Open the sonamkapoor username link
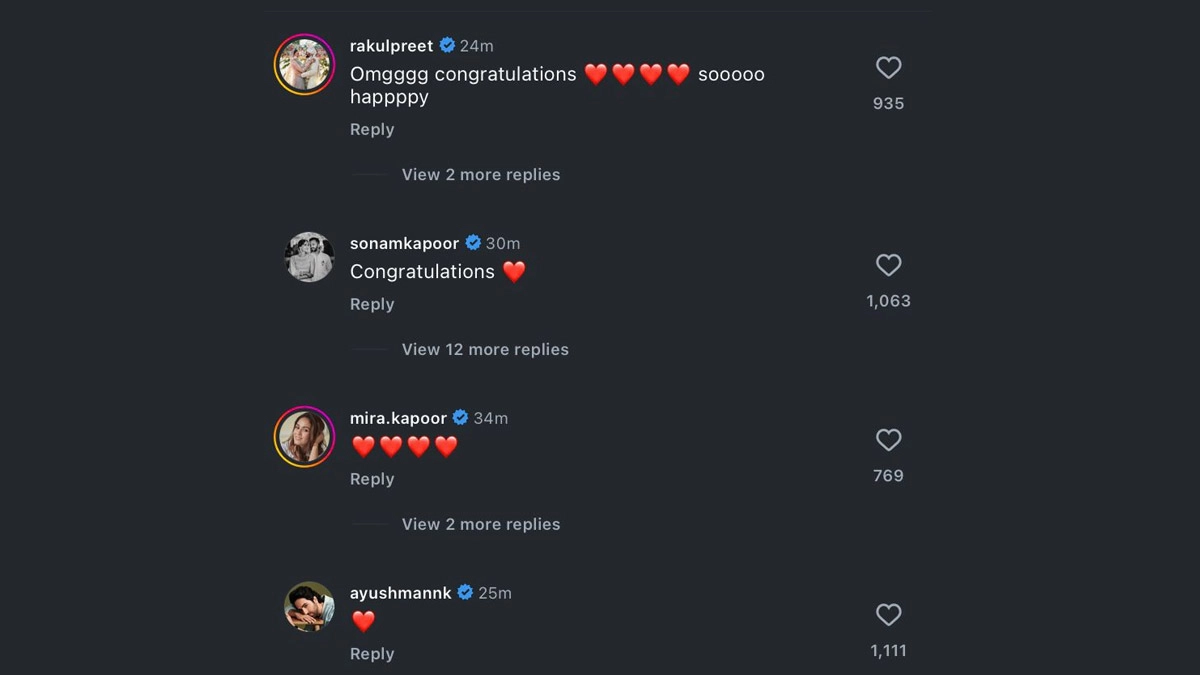This screenshot has height=675, width=1200. tap(404, 243)
